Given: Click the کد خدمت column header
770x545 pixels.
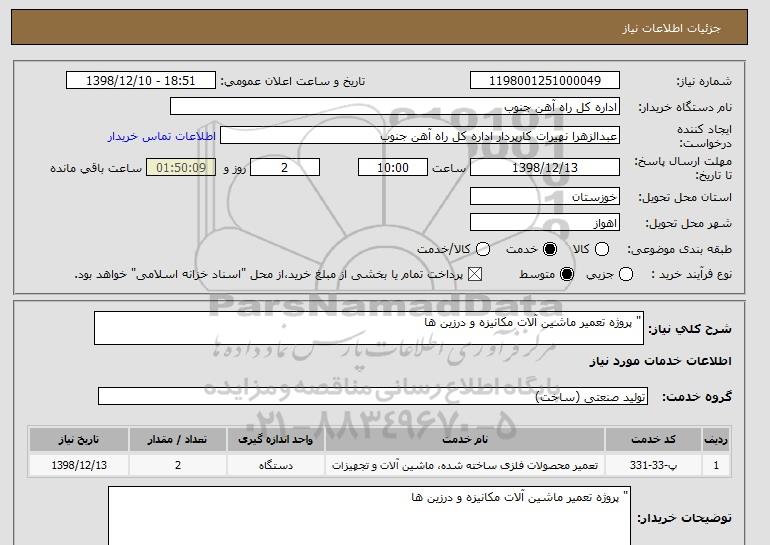Looking at the screenshot, I should coord(653,439).
